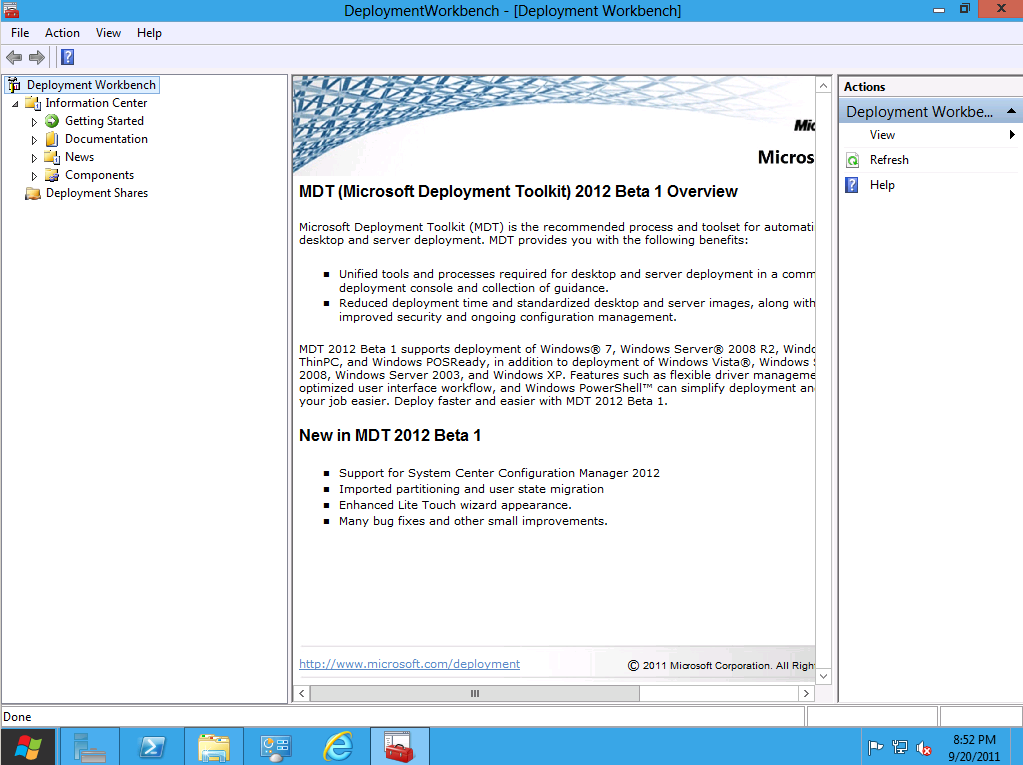The width and height of the screenshot is (1023, 765).
Task: Expand the Getting Started tree node
Action: [34, 122]
